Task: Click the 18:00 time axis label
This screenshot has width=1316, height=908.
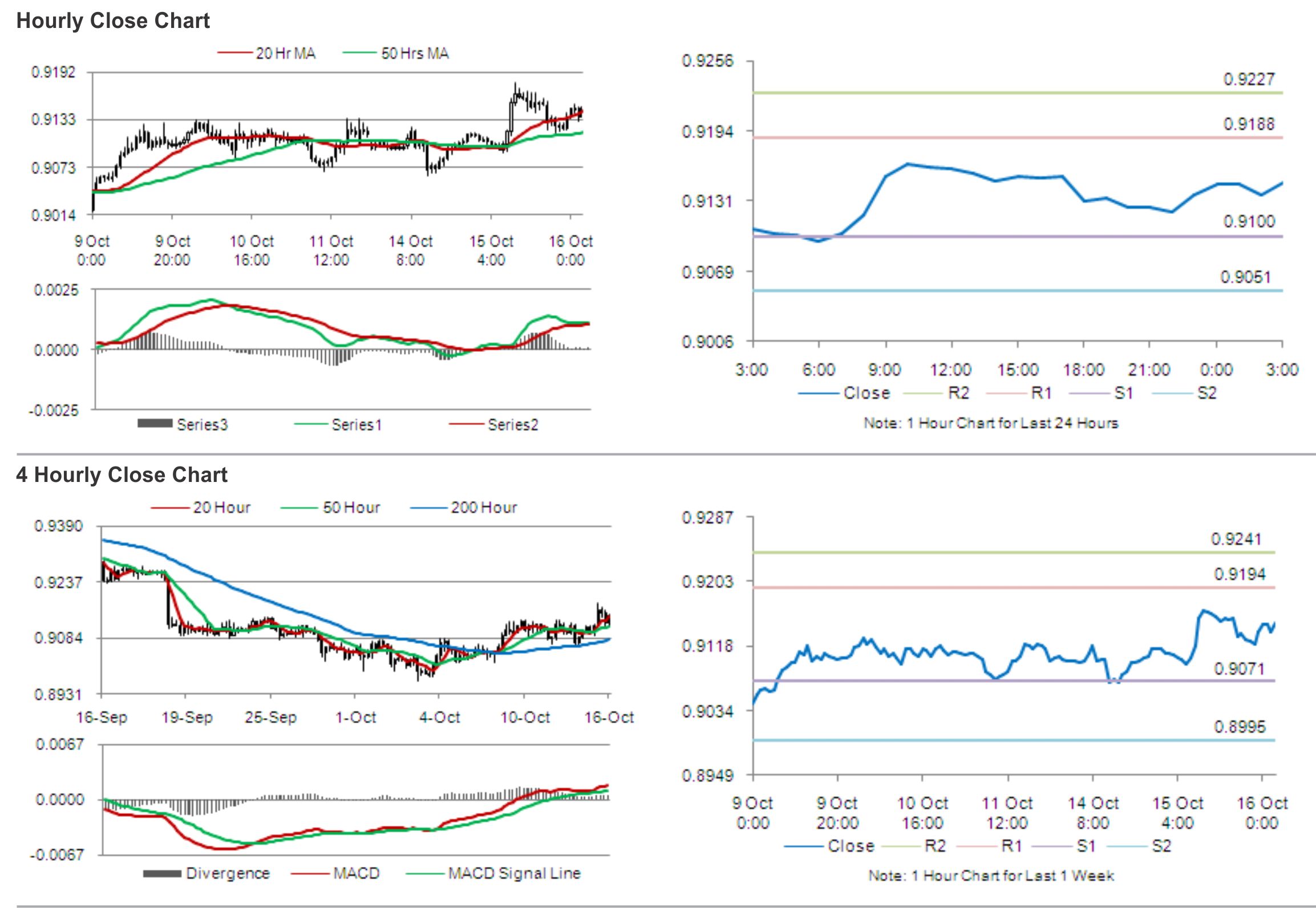Action: pos(1084,370)
